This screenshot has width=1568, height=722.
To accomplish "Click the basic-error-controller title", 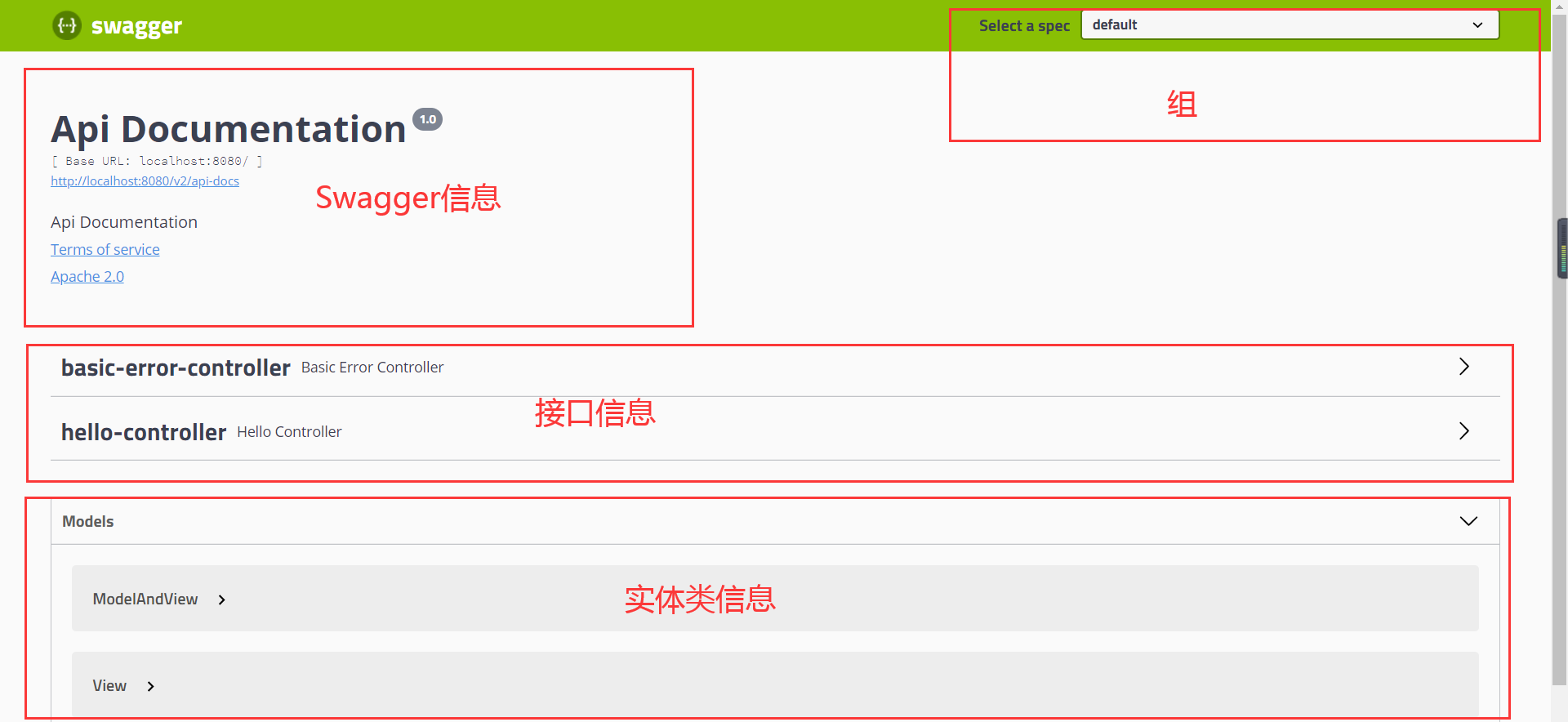I will point(176,368).
